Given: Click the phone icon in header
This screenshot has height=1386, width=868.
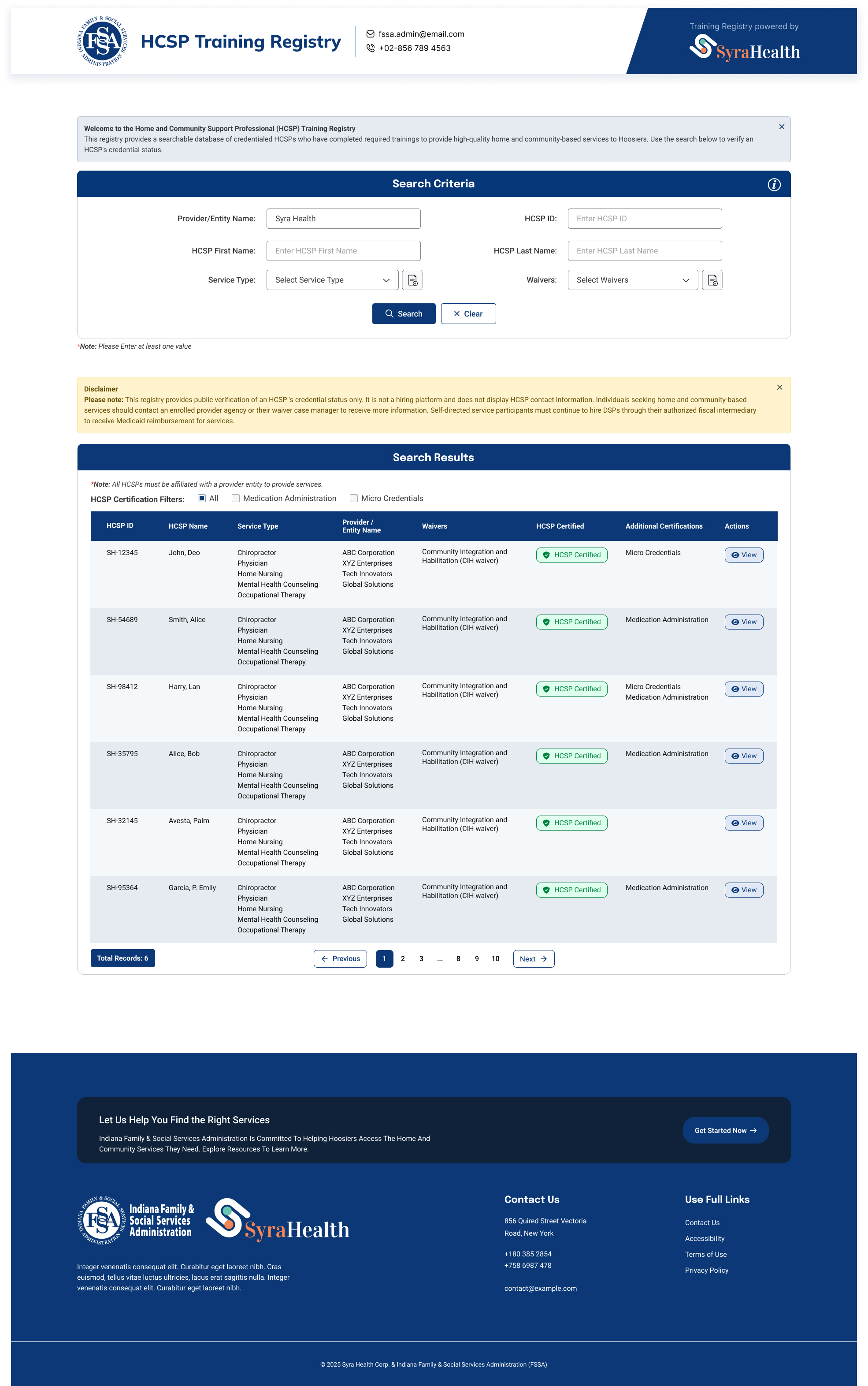Looking at the screenshot, I should point(370,48).
